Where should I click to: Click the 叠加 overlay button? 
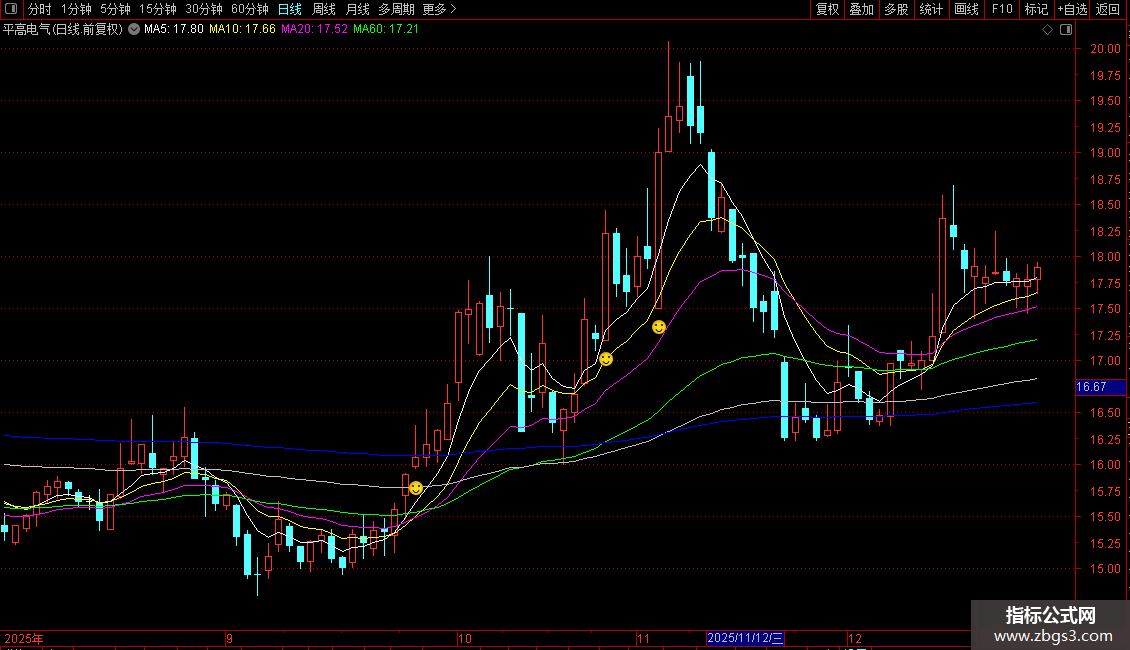coord(861,9)
